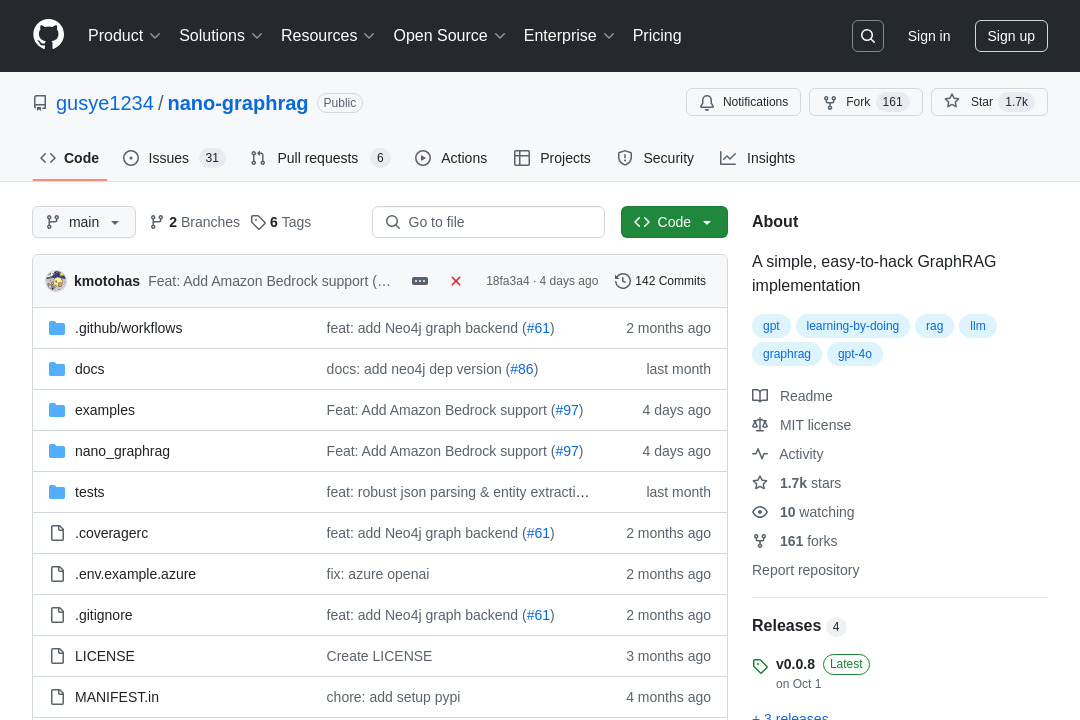Switch to the Projects tab
This screenshot has width=1080, height=720.
(552, 158)
